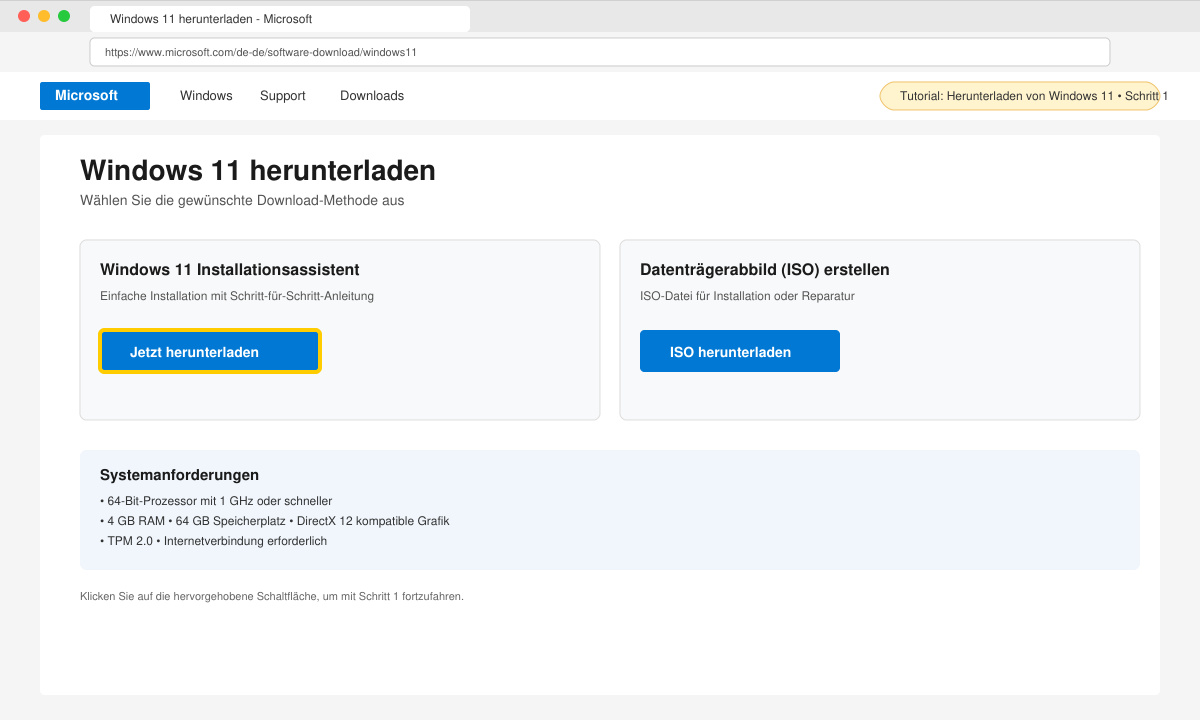
Task: Click the Datenträgerabbild (ISO) erstellen title
Action: (765, 270)
